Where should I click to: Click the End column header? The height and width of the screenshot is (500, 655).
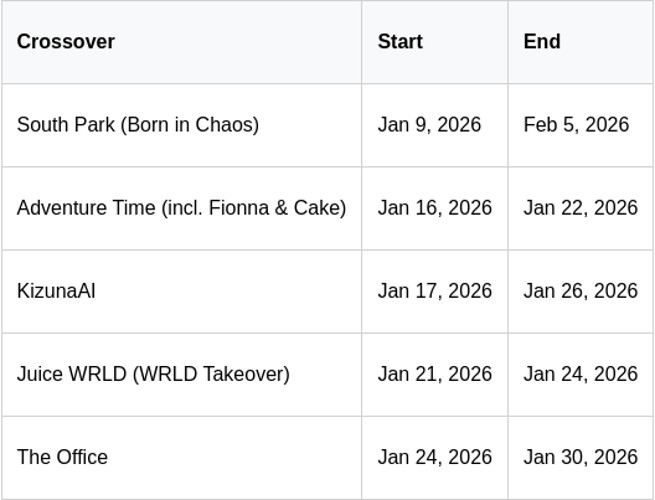542,42
